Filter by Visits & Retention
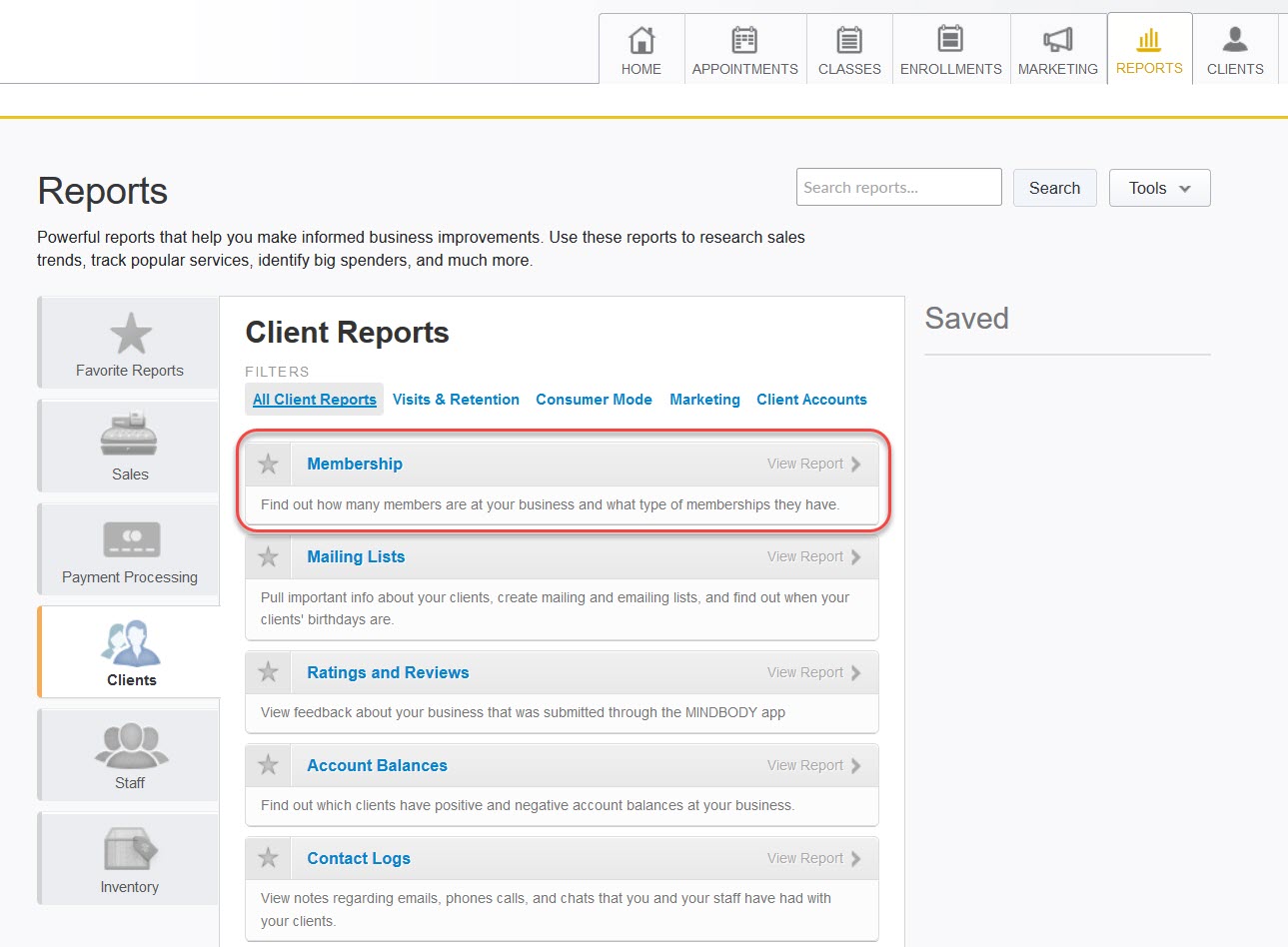 pos(456,400)
